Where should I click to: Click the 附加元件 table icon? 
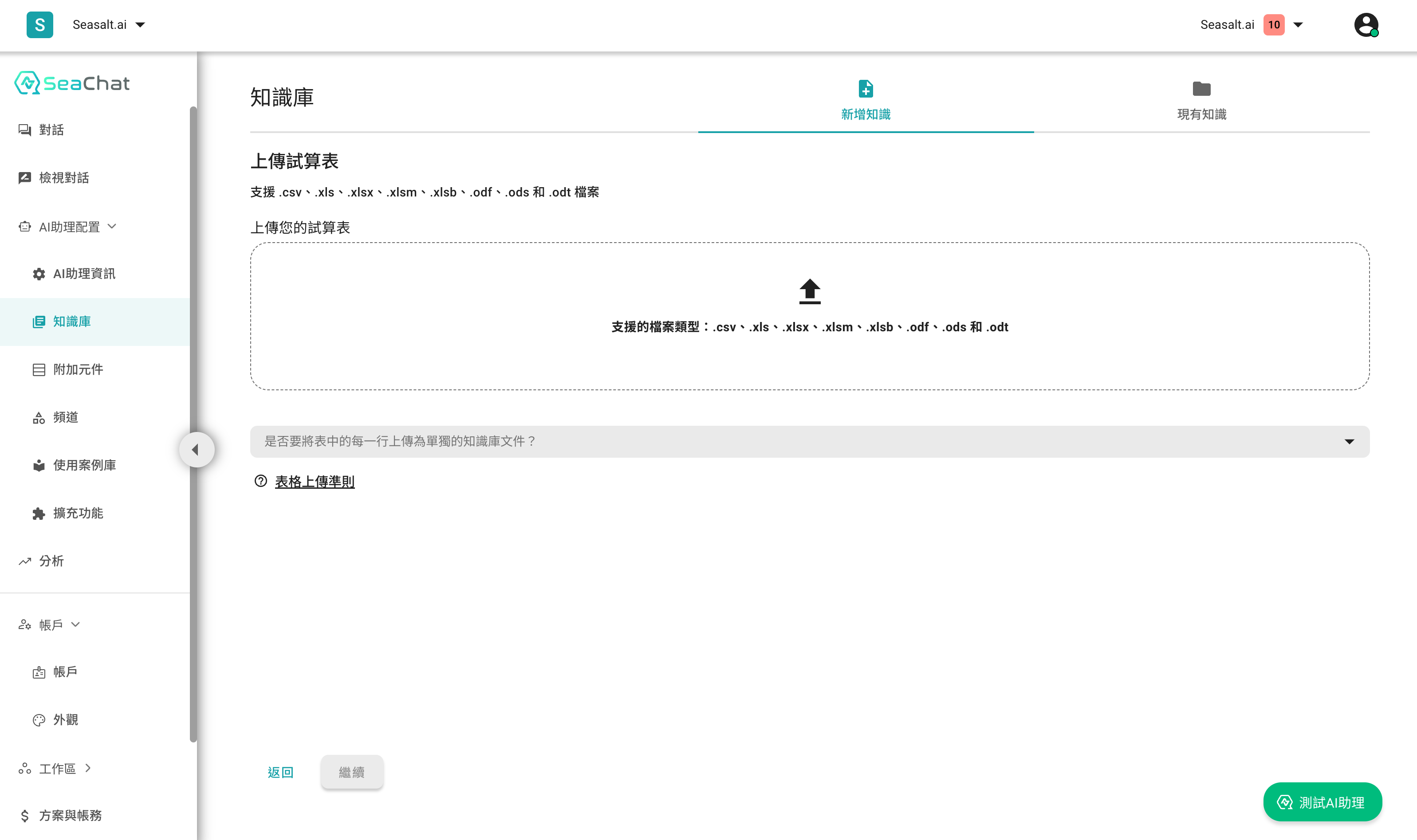tap(39, 370)
